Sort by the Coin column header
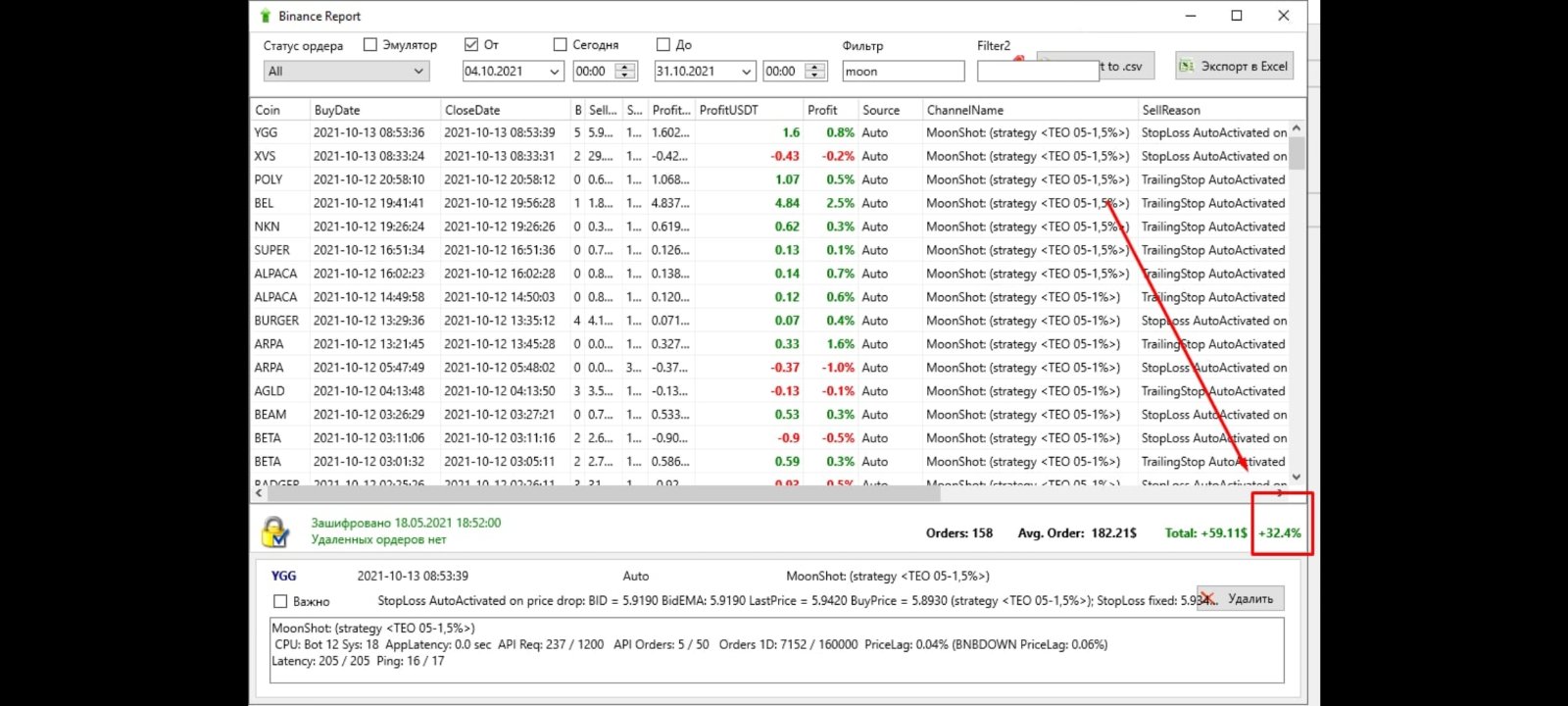Image resolution: width=1568 pixels, height=706 pixels. coord(280,110)
